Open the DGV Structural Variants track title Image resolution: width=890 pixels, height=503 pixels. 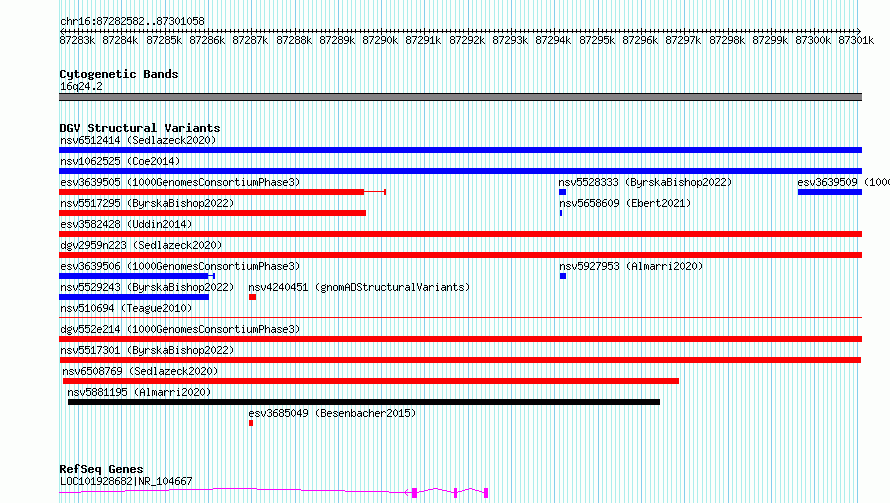(x=140, y=128)
